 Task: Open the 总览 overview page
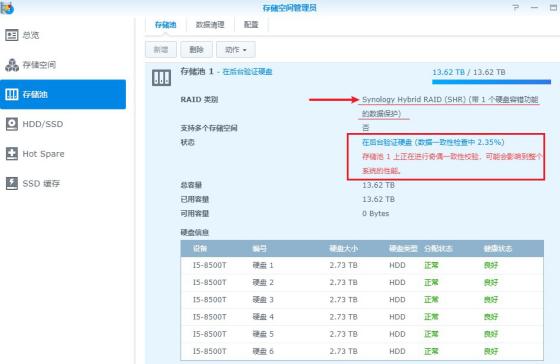[22, 35]
